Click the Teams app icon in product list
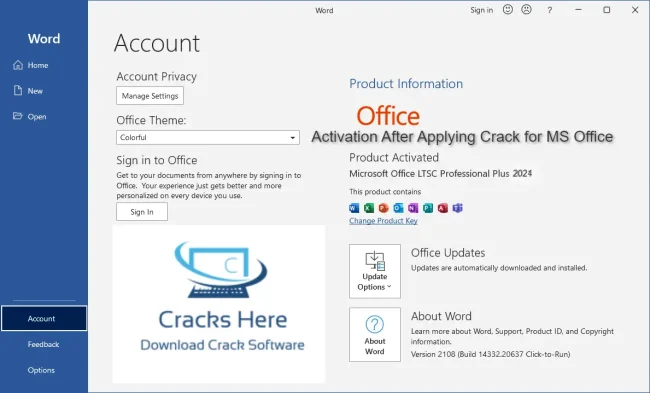Viewport: 650px width, 393px height. point(457,208)
